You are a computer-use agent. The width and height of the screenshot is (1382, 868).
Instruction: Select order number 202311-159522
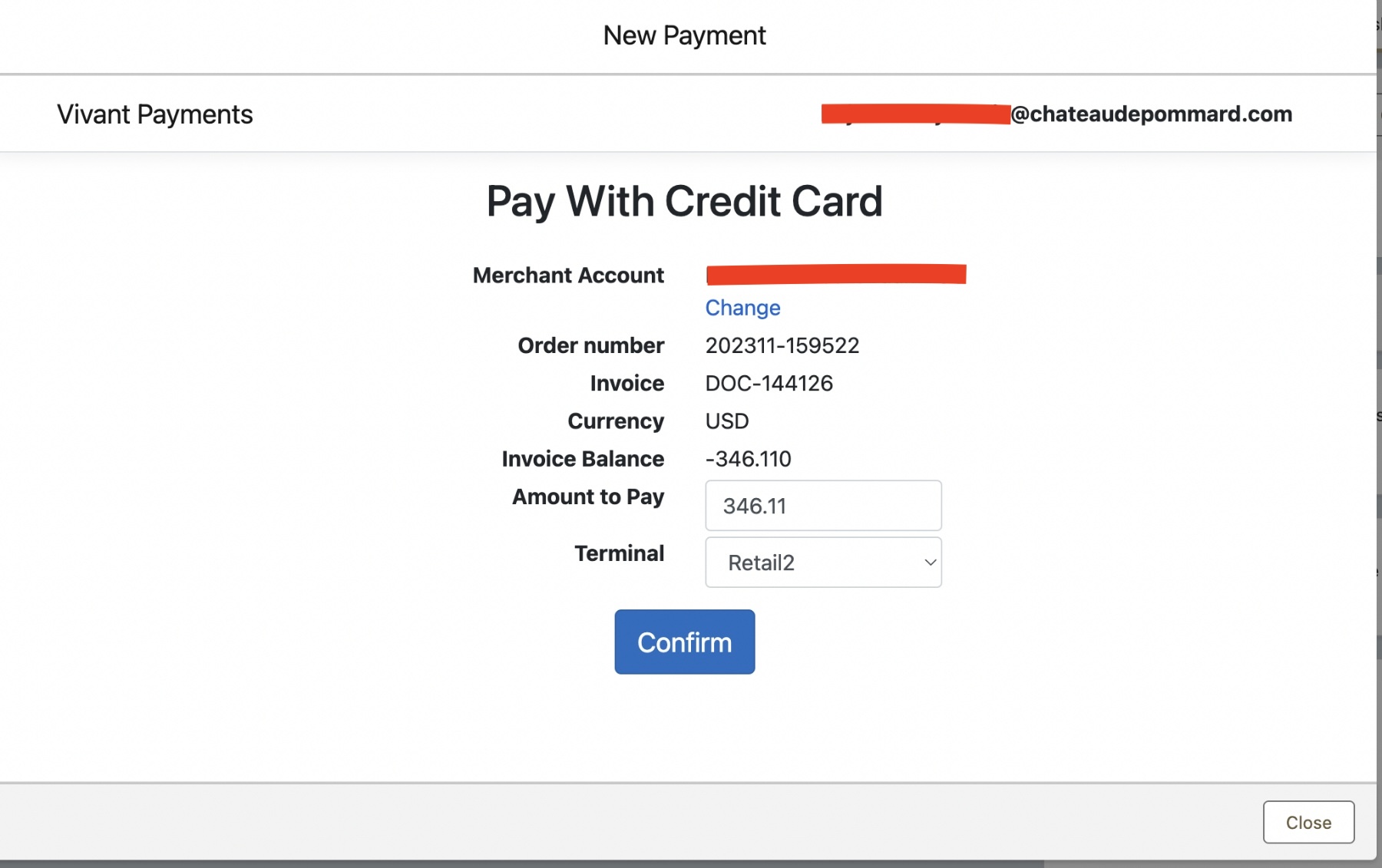click(x=782, y=345)
